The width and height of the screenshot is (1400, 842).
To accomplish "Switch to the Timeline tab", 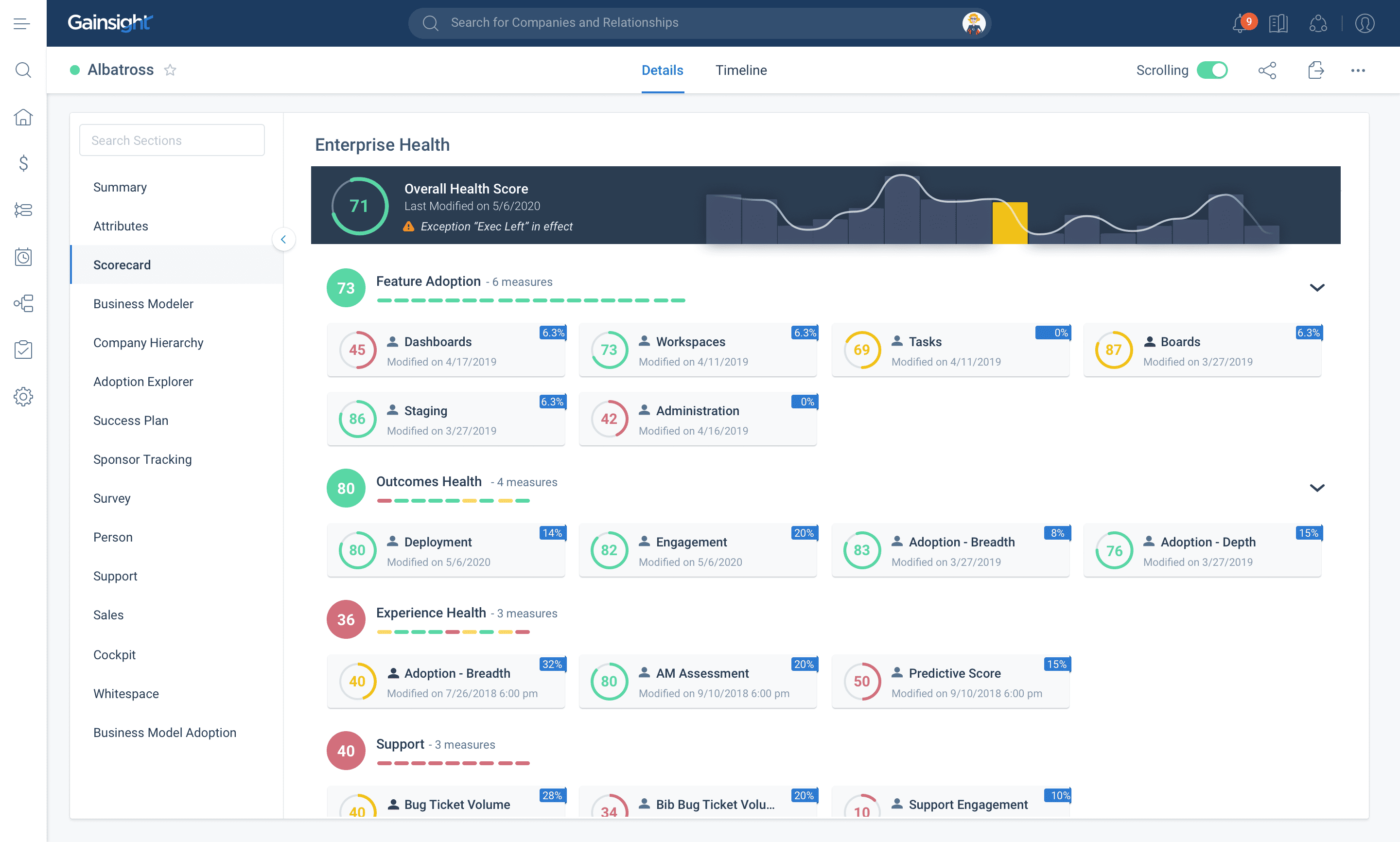I will tap(741, 70).
